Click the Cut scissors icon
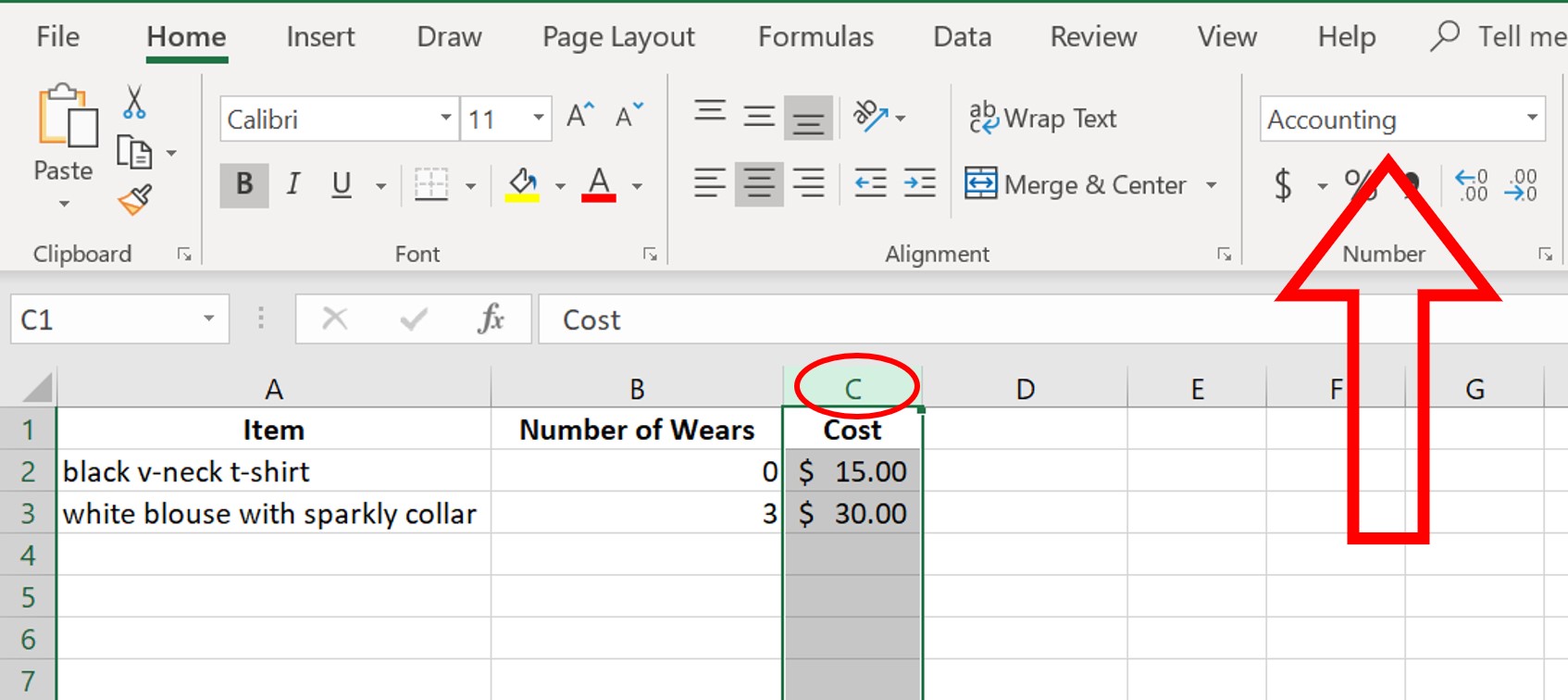 point(134,102)
